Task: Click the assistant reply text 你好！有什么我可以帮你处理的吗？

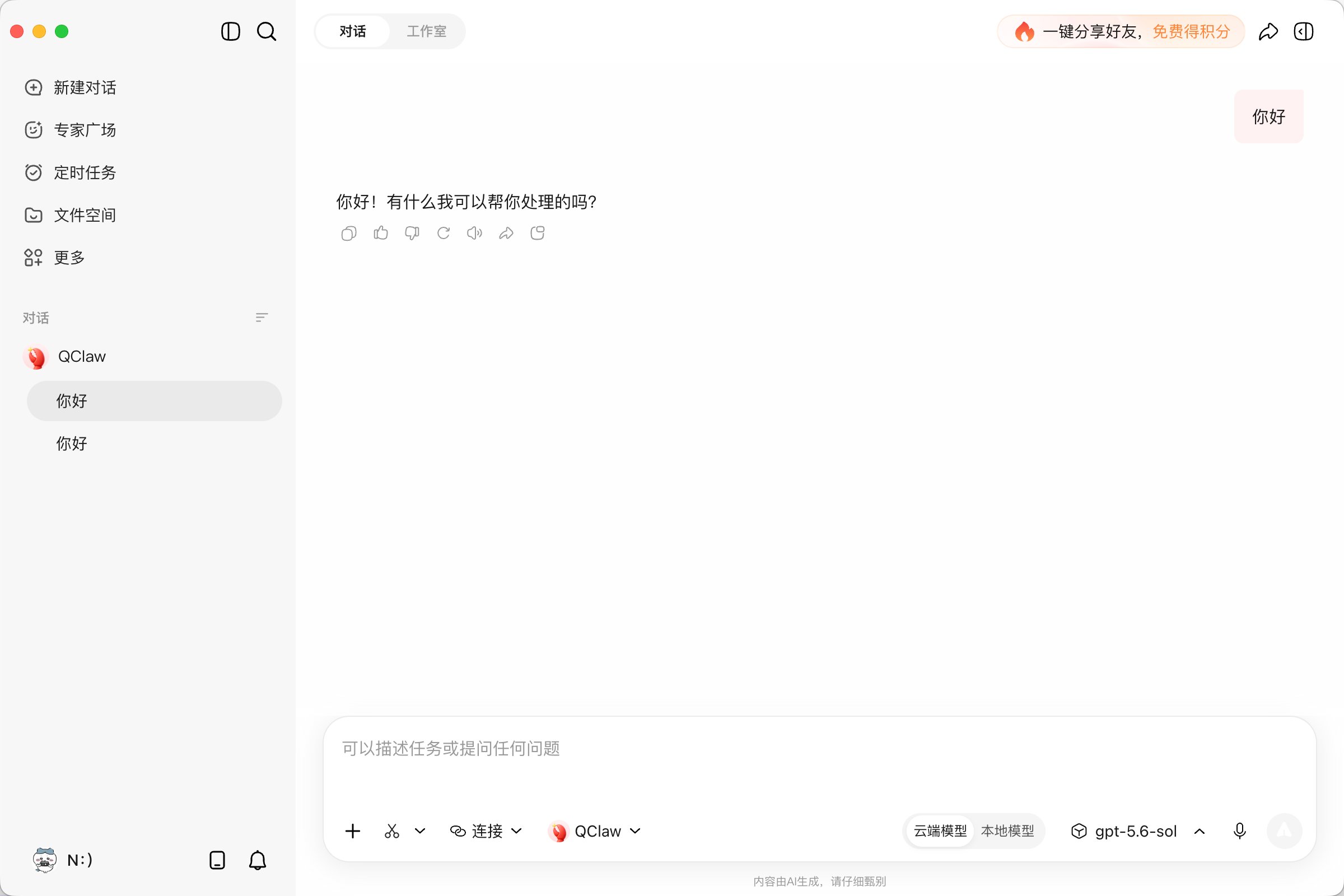Action: pos(466,202)
